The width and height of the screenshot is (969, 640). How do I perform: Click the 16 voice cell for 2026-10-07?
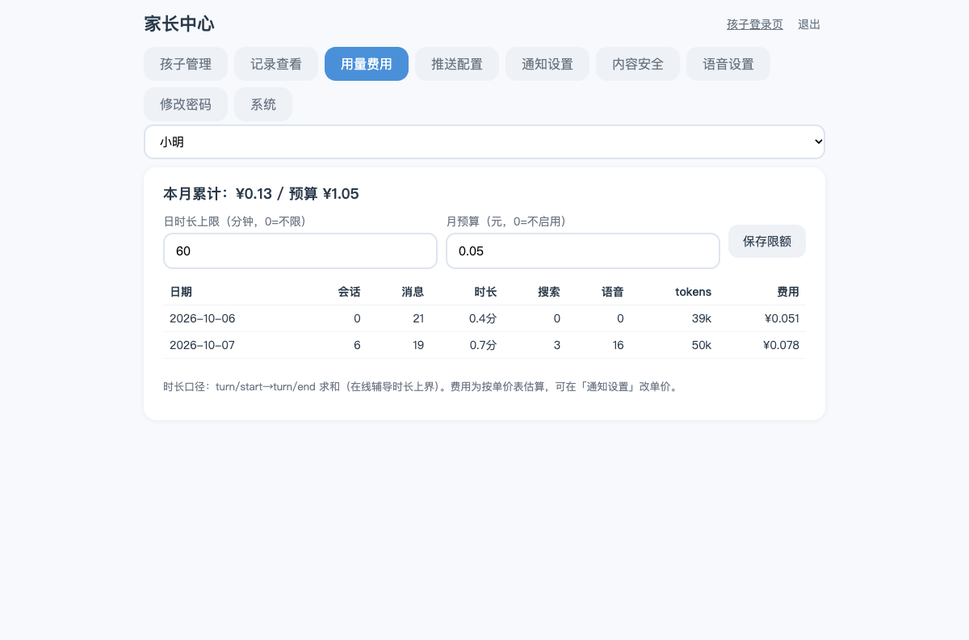tap(618, 345)
